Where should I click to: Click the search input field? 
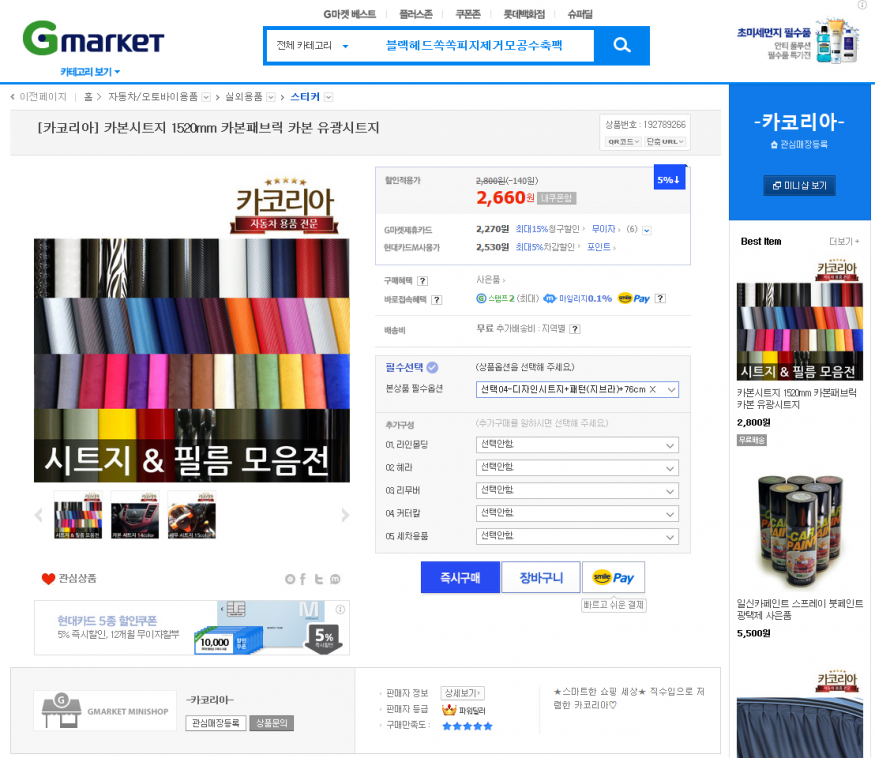[x=474, y=46]
